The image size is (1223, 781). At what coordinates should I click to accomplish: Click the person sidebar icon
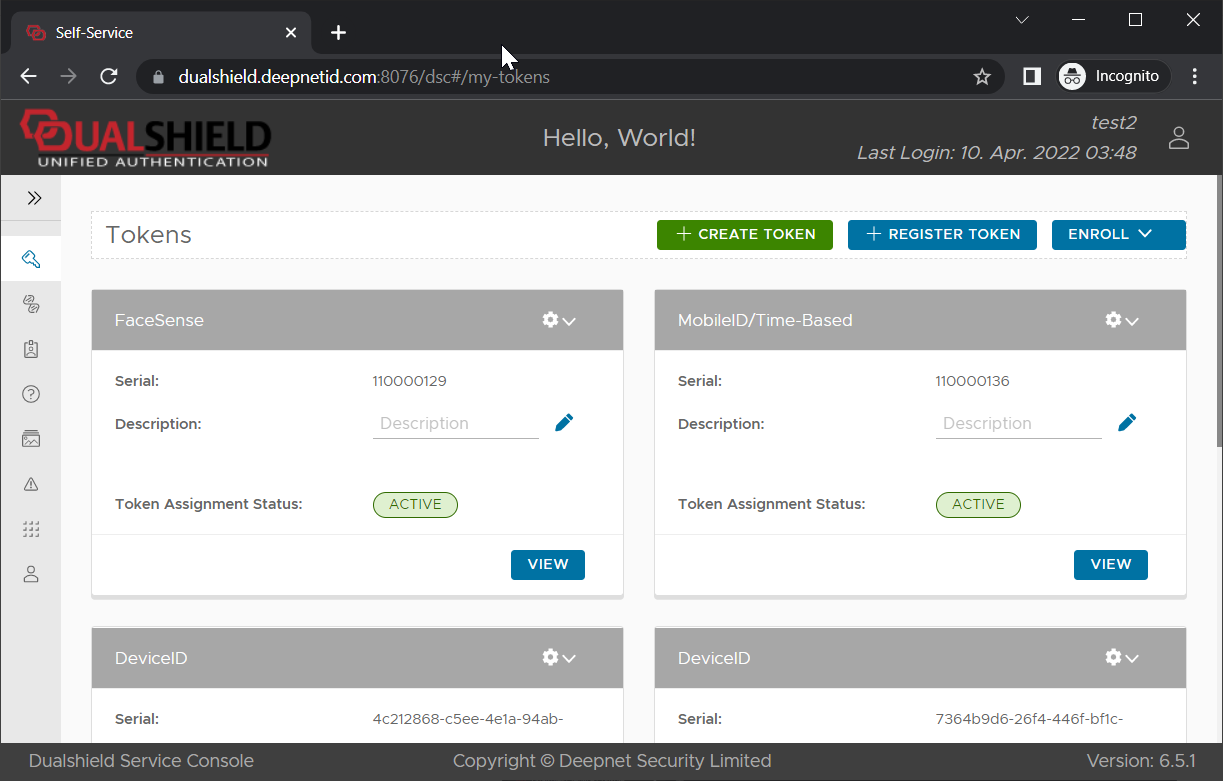(x=31, y=574)
